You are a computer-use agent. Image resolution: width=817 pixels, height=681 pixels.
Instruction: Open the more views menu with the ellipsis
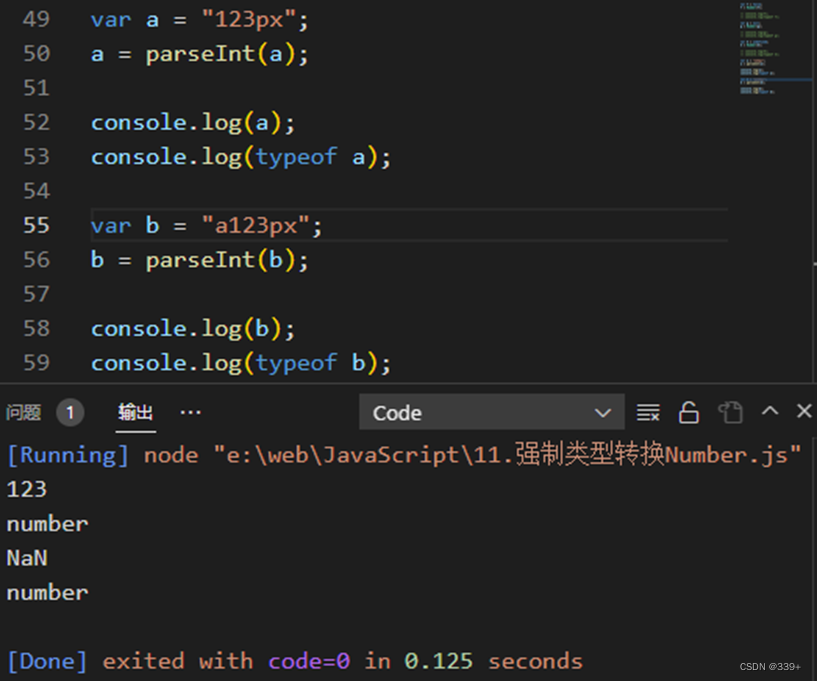coord(190,411)
